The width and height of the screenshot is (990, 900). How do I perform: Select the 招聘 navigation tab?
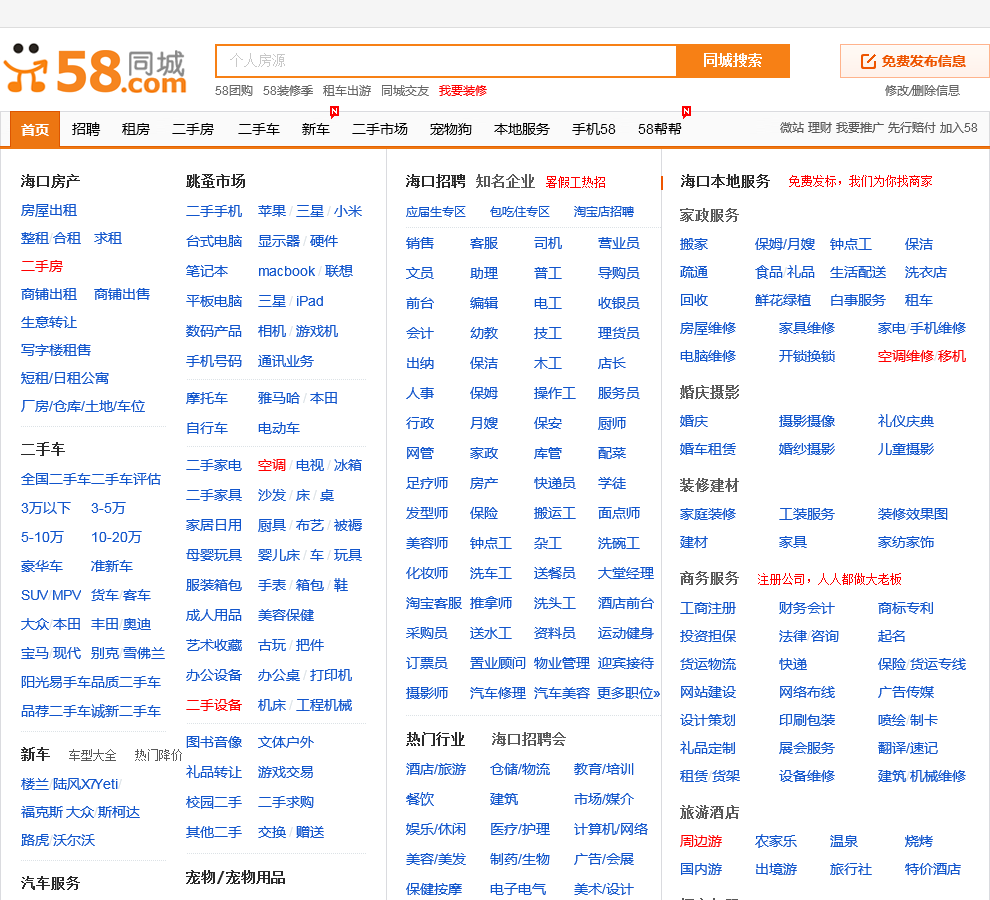86,129
